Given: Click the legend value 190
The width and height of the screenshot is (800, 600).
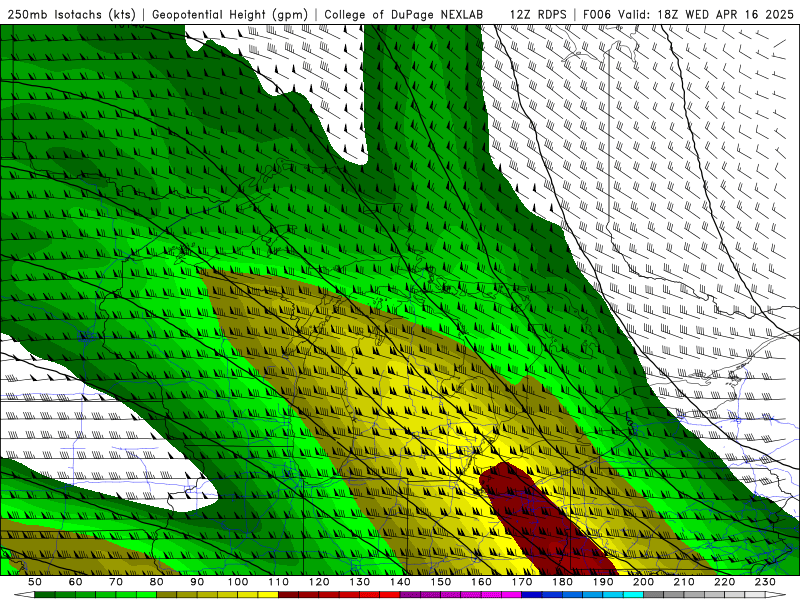Looking at the screenshot, I should pos(603,582).
